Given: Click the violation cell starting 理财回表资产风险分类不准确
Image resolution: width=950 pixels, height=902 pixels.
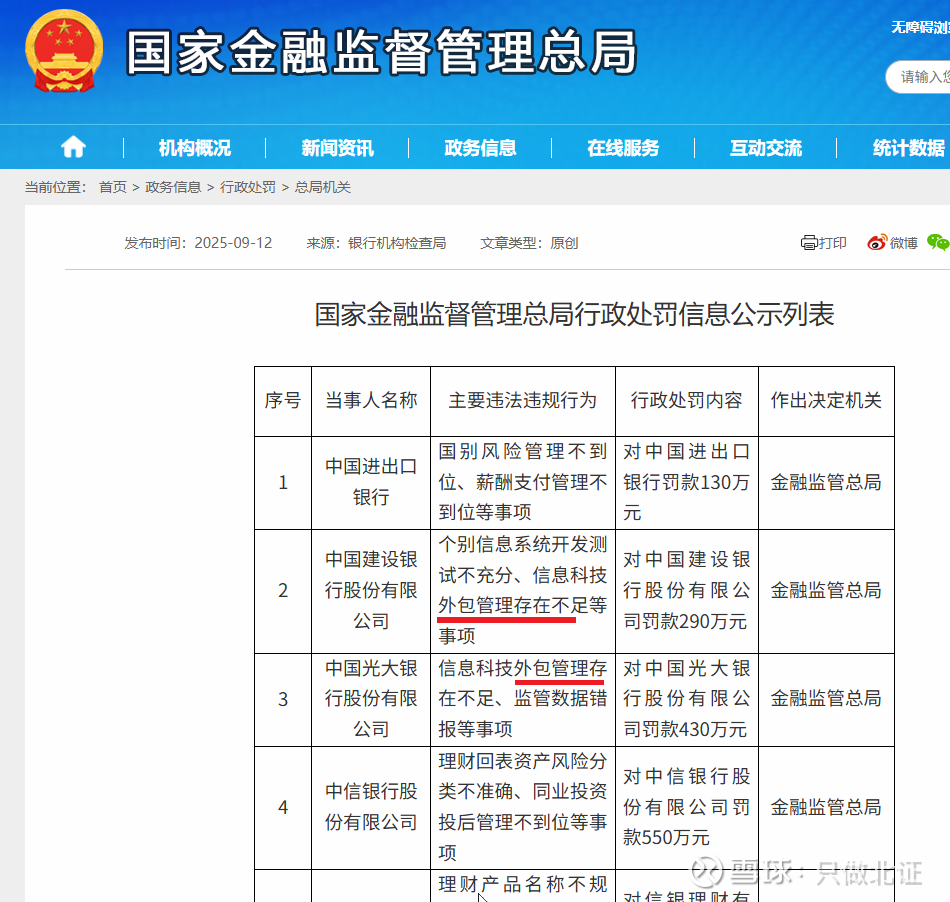Looking at the screenshot, I should point(523,807).
